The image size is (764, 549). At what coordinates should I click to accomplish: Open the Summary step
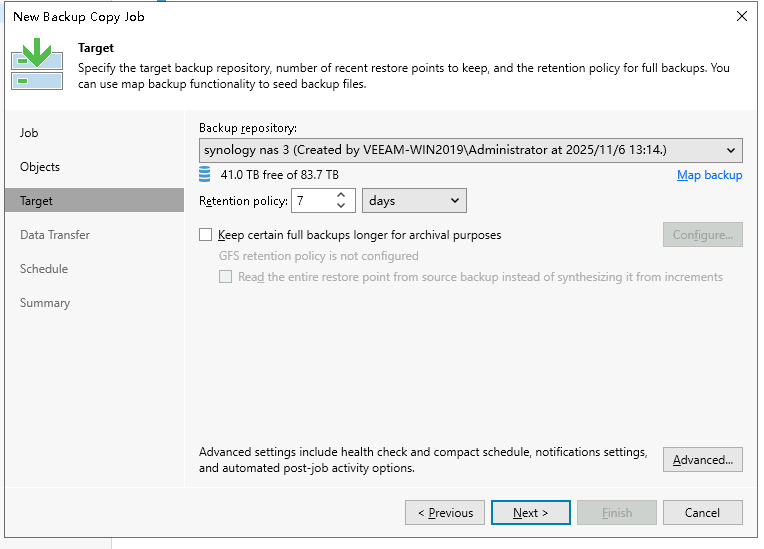(45, 303)
